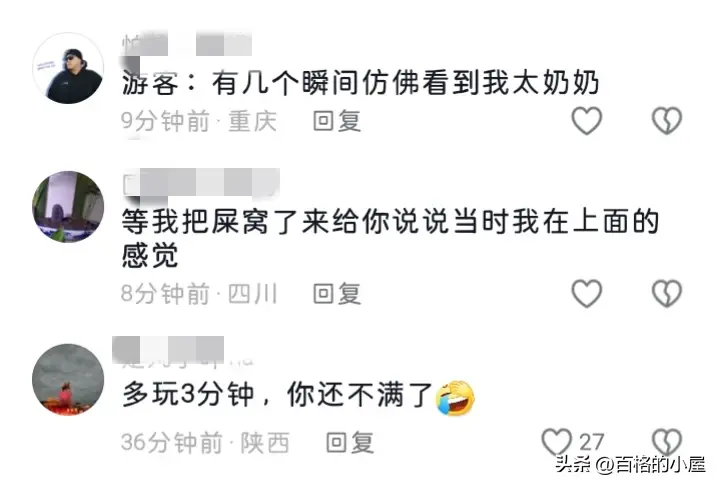The image size is (719, 487).
Task: Reply to the Sichuan comment
Action: (337, 293)
